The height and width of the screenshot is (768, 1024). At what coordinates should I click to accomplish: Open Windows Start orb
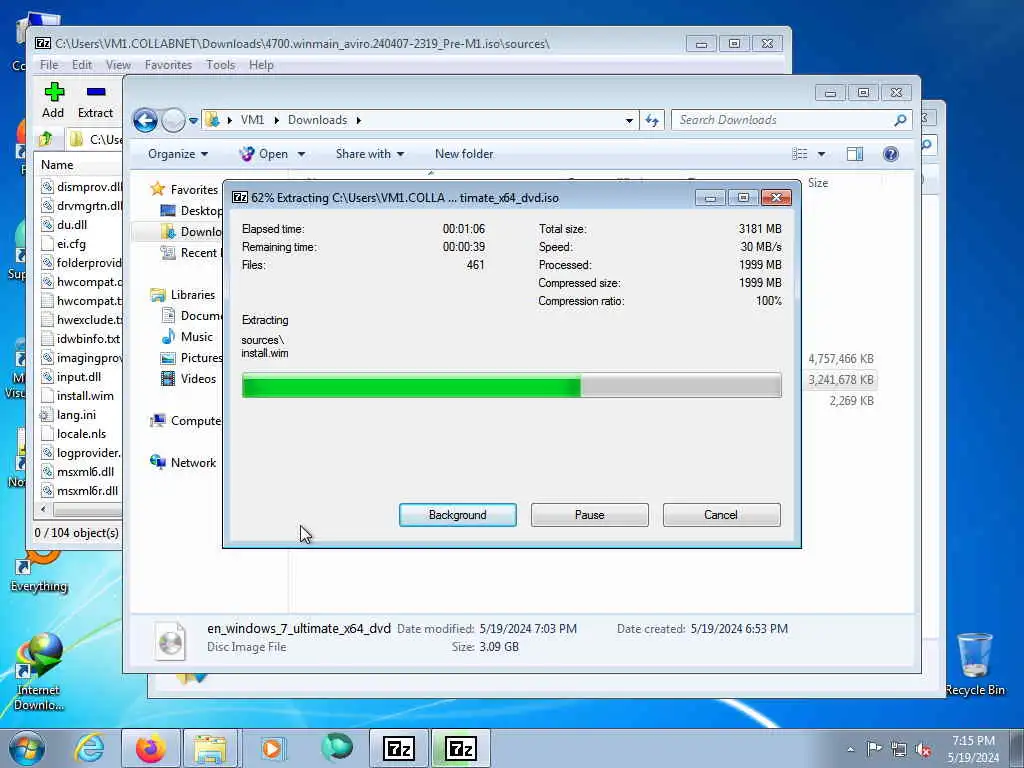(27, 748)
